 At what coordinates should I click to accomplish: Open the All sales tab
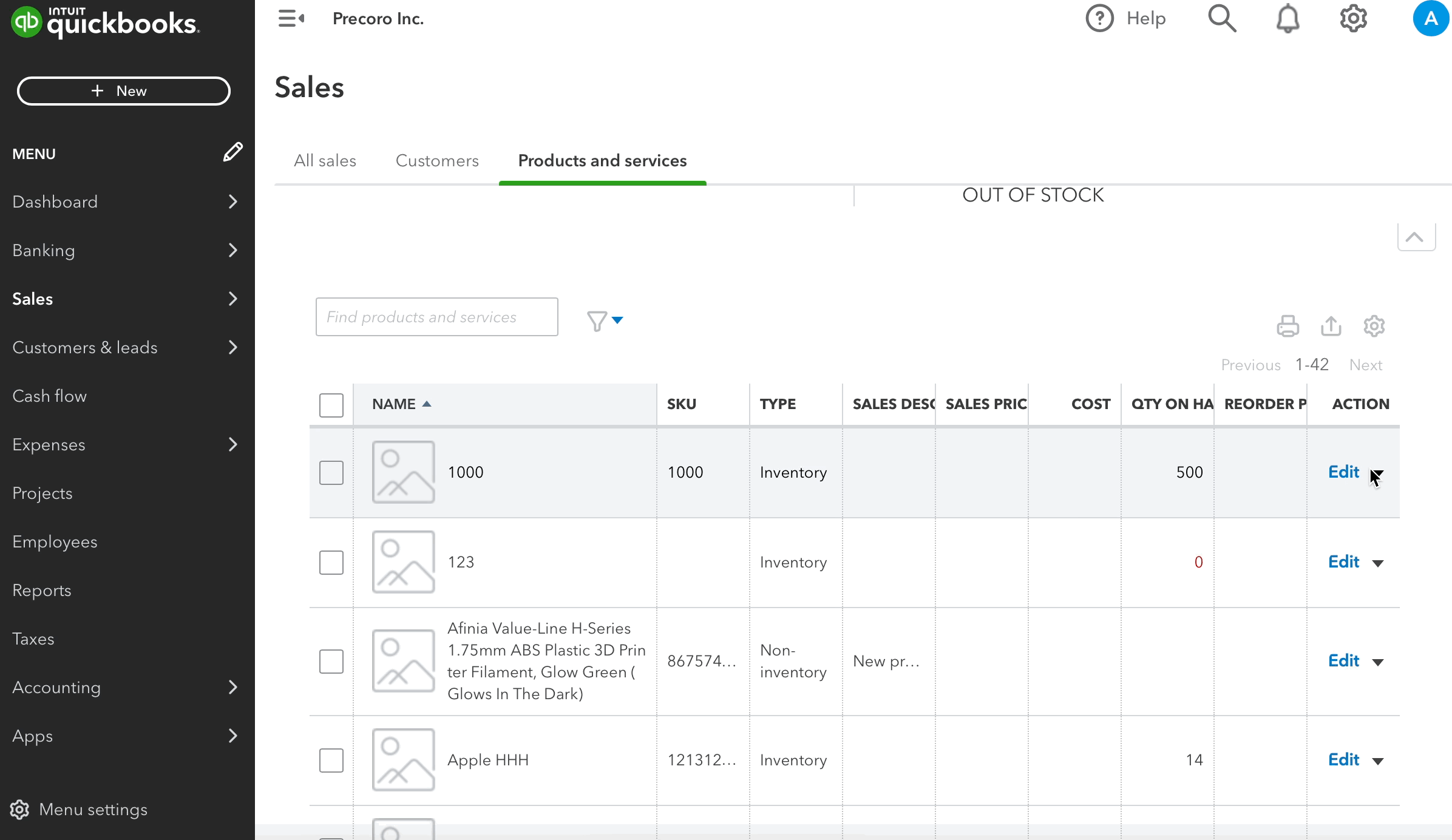[x=325, y=160]
